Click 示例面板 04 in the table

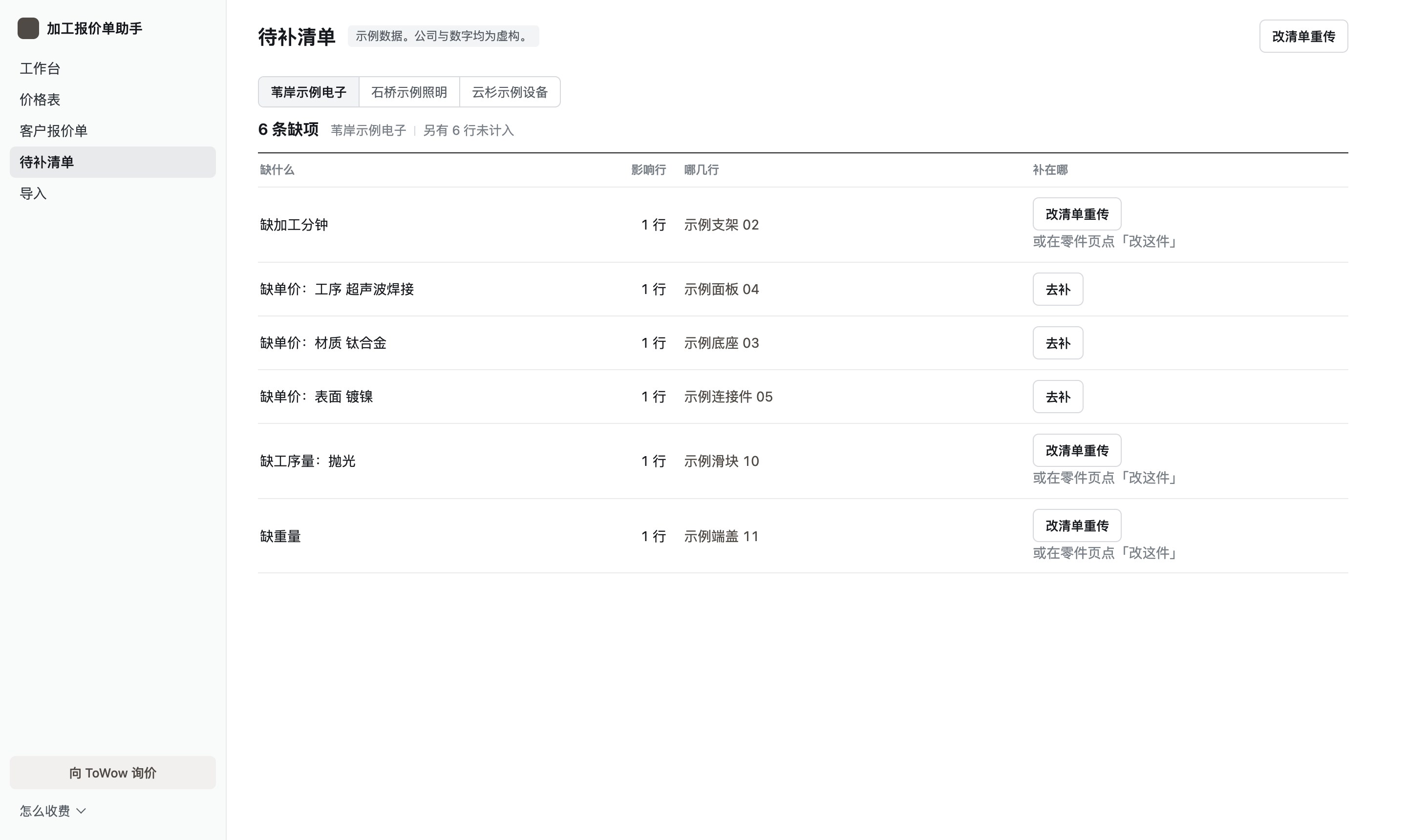coord(722,289)
